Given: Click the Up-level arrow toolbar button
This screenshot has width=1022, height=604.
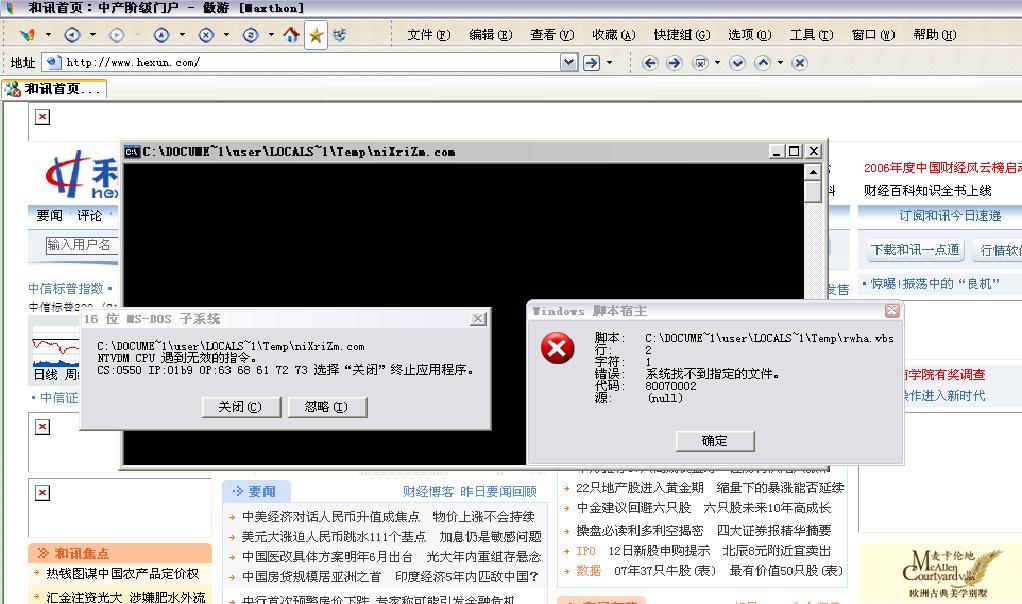Looking at the screenshot, I should click(162, 35).
